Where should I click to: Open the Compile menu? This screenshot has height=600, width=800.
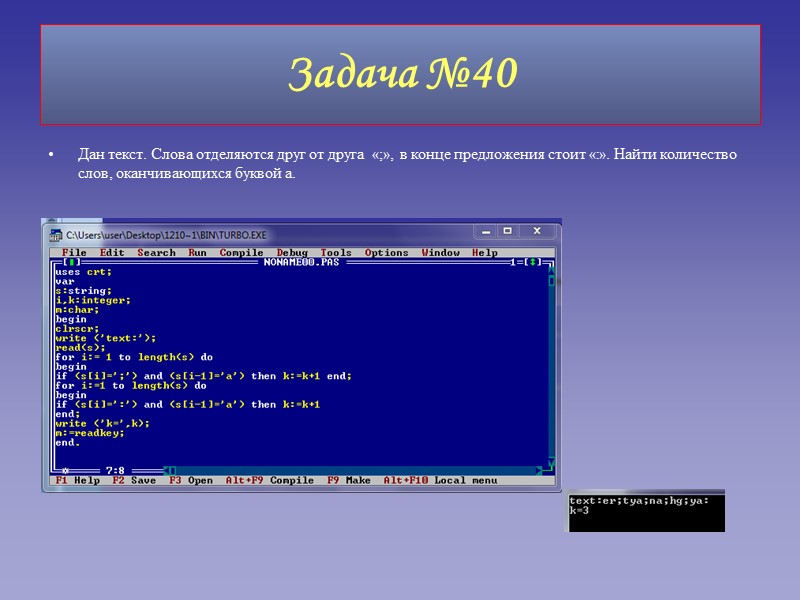(x=241, y=253)
